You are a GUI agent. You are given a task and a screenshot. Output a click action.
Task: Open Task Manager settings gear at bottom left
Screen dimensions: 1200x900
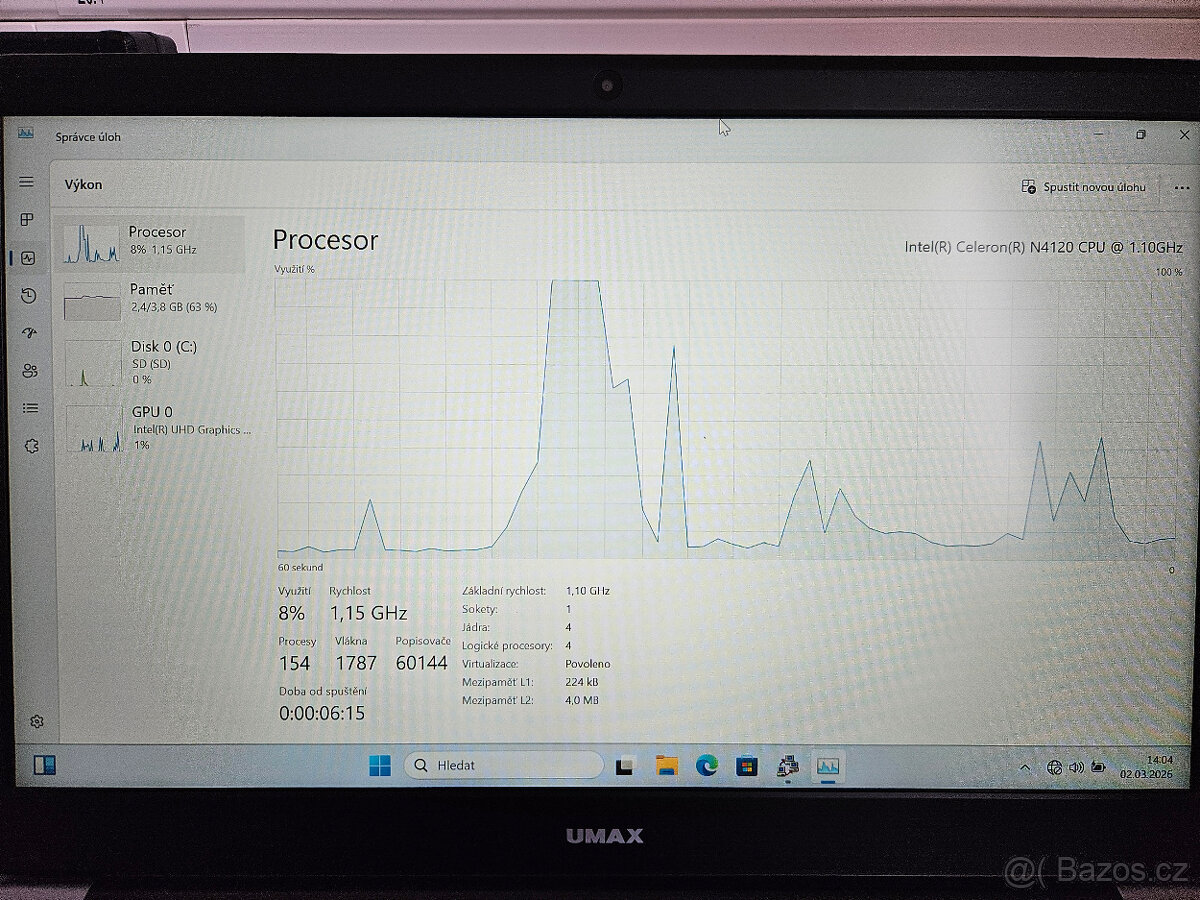click(x=37, y=721)
